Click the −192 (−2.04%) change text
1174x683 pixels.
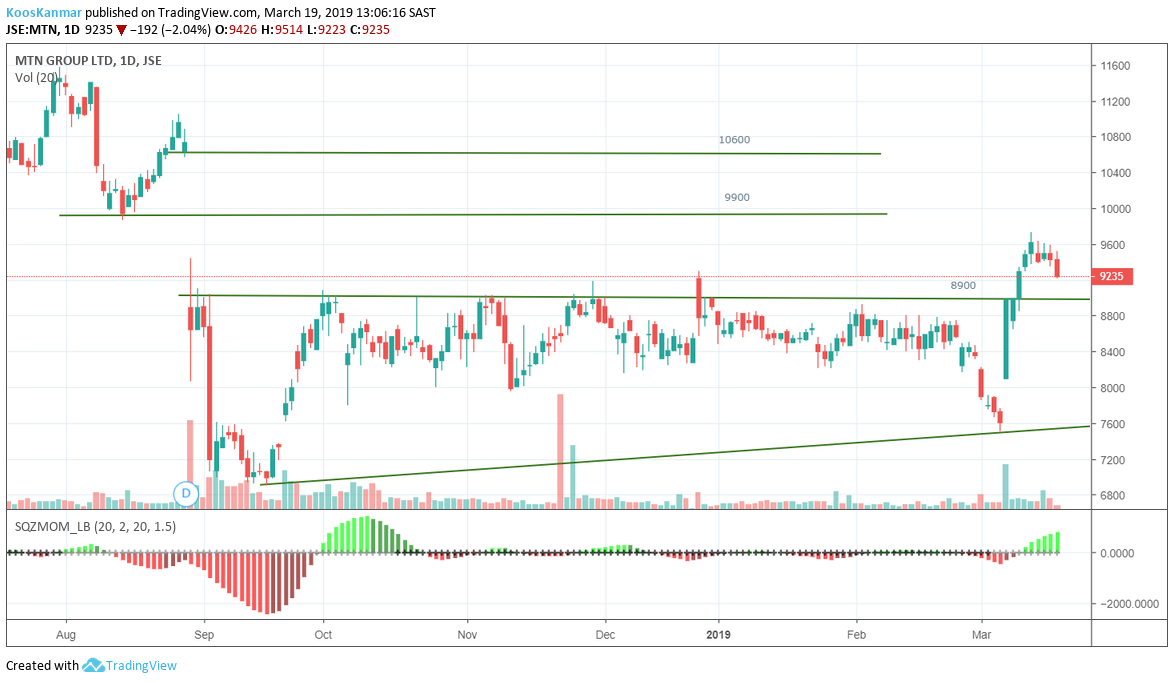pos(170,30)
